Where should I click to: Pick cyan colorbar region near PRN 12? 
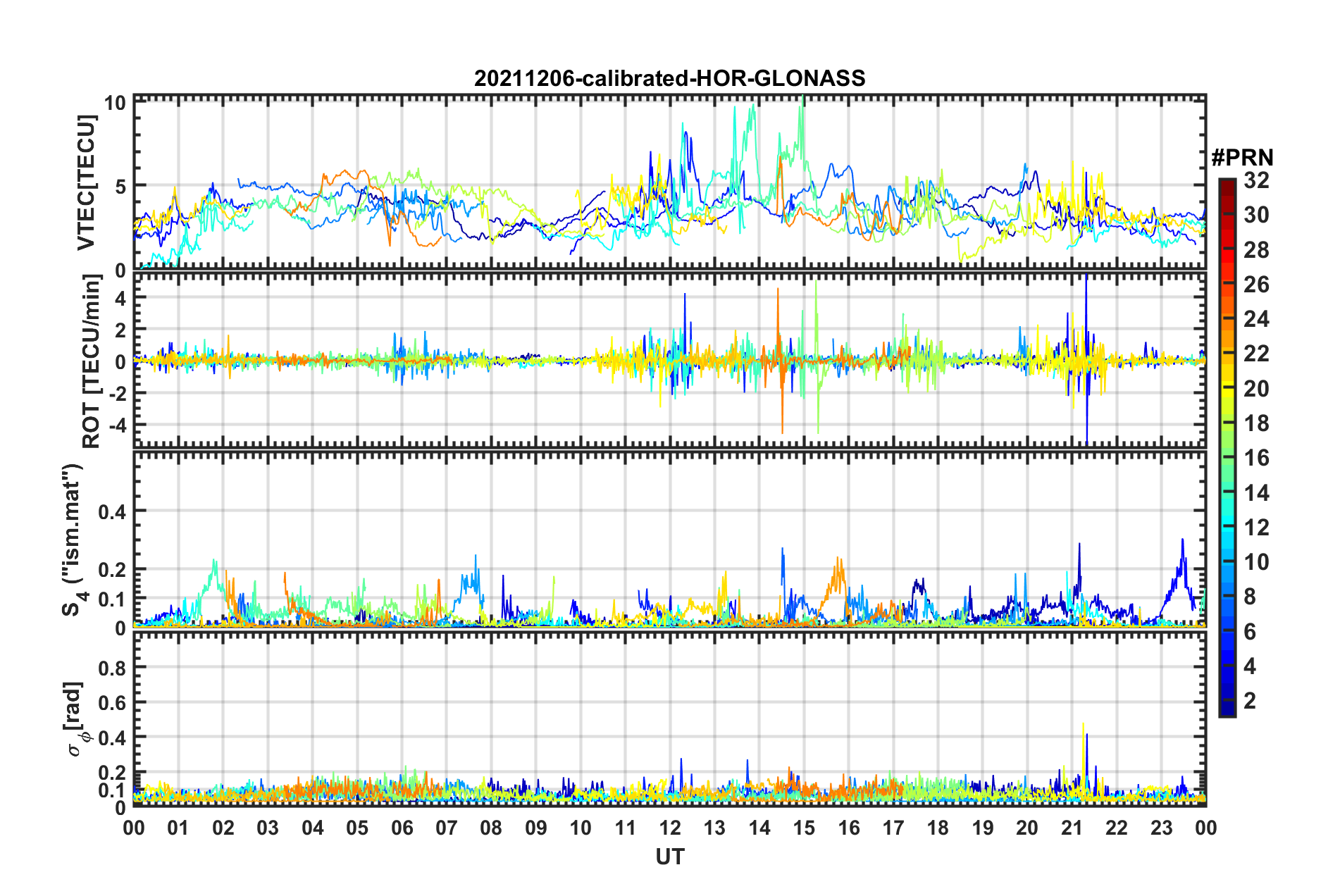1227,527
